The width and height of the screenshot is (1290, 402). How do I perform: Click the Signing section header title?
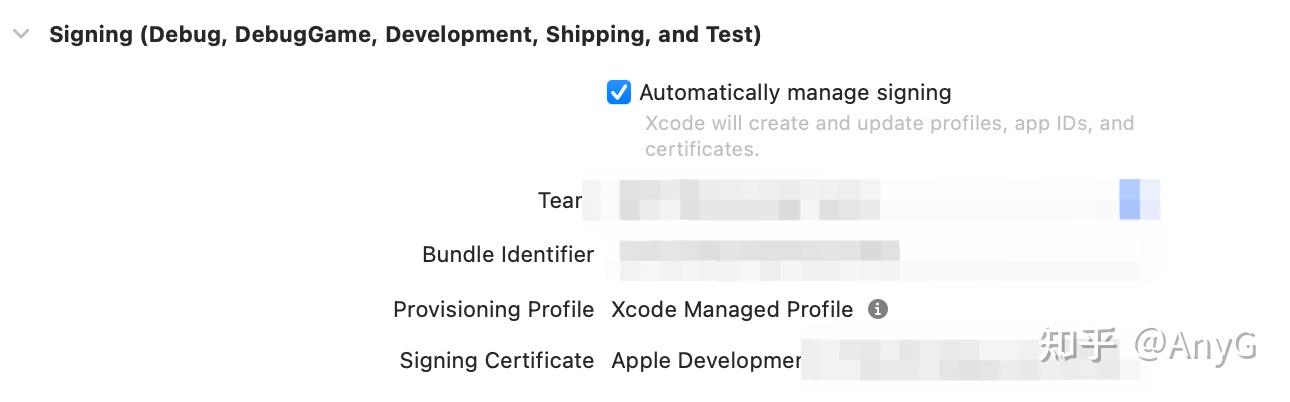[405, 35]
